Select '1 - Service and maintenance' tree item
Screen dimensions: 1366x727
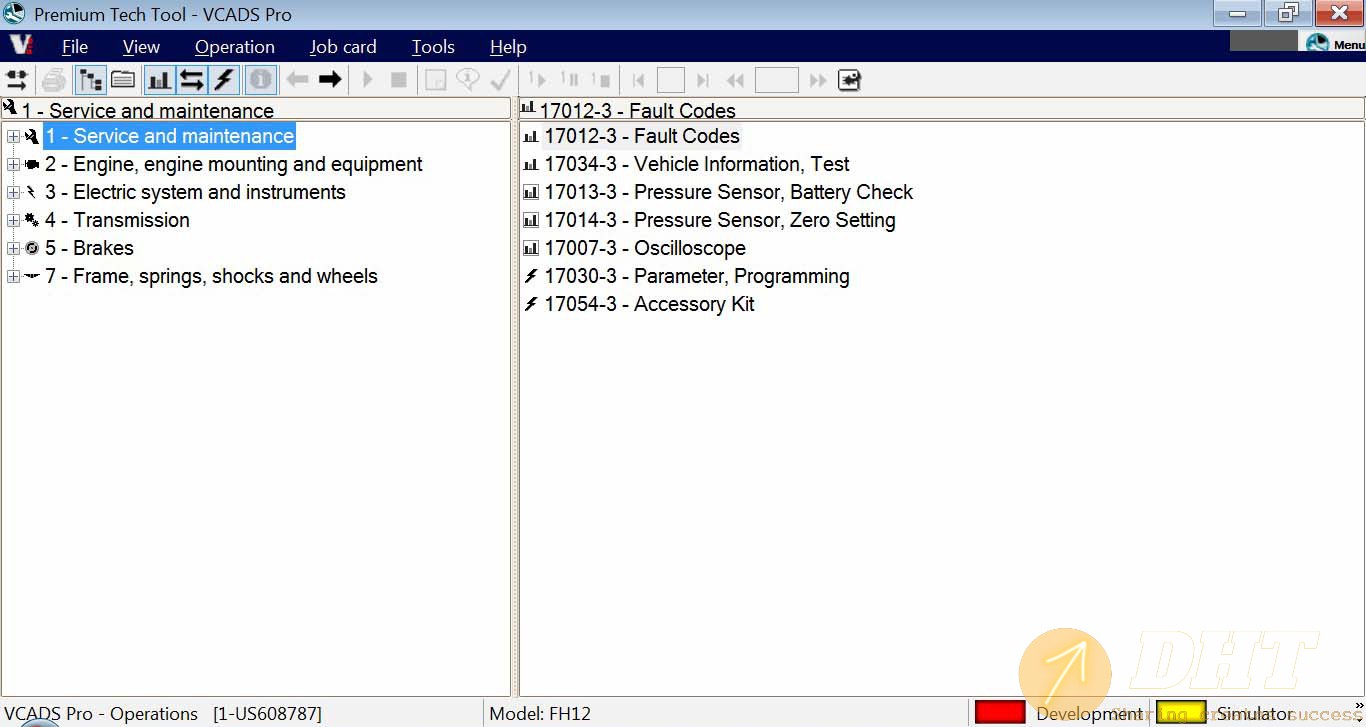click(x=169, y=136)
